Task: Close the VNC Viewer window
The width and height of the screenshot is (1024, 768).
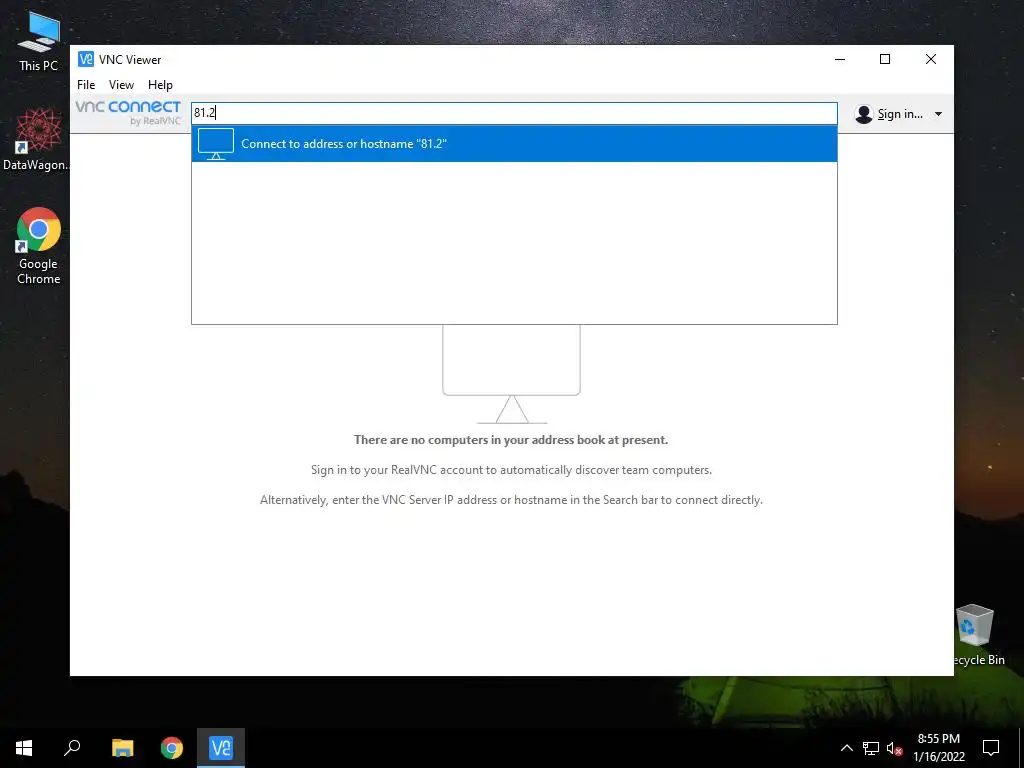Action: pyautogui.click(x=931, y=59)
